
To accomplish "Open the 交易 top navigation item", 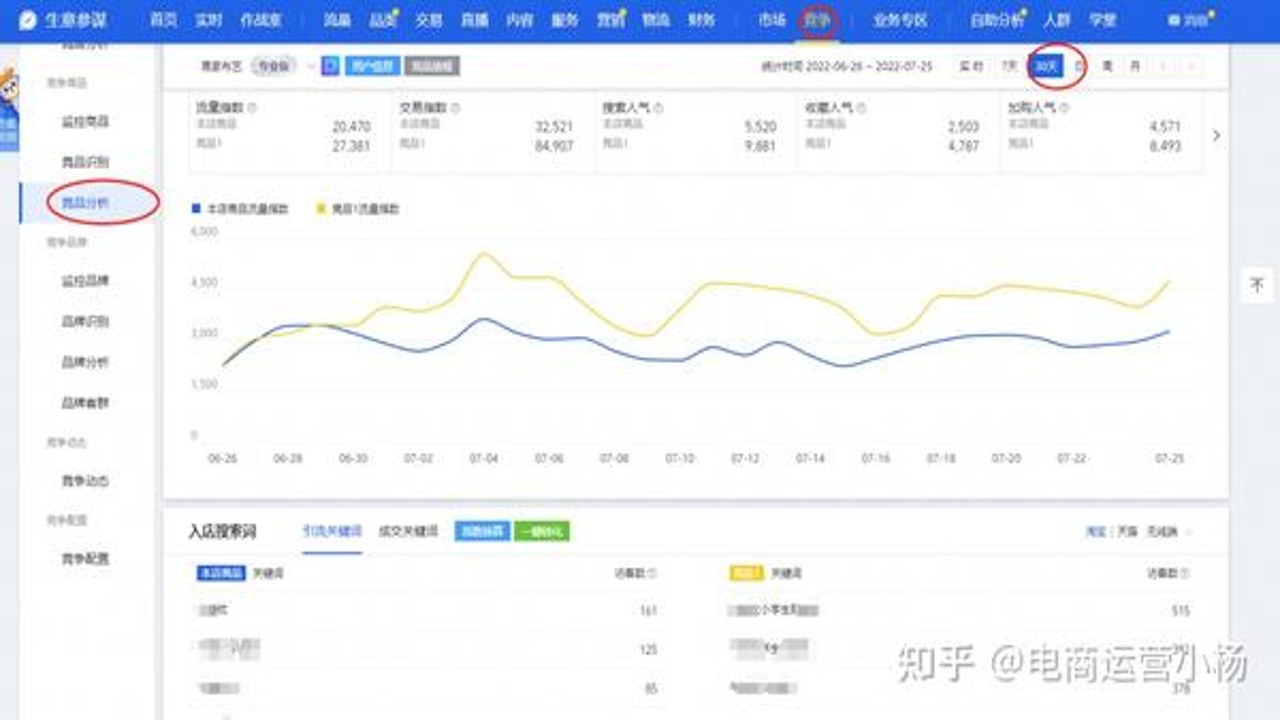I will (429, 20).
